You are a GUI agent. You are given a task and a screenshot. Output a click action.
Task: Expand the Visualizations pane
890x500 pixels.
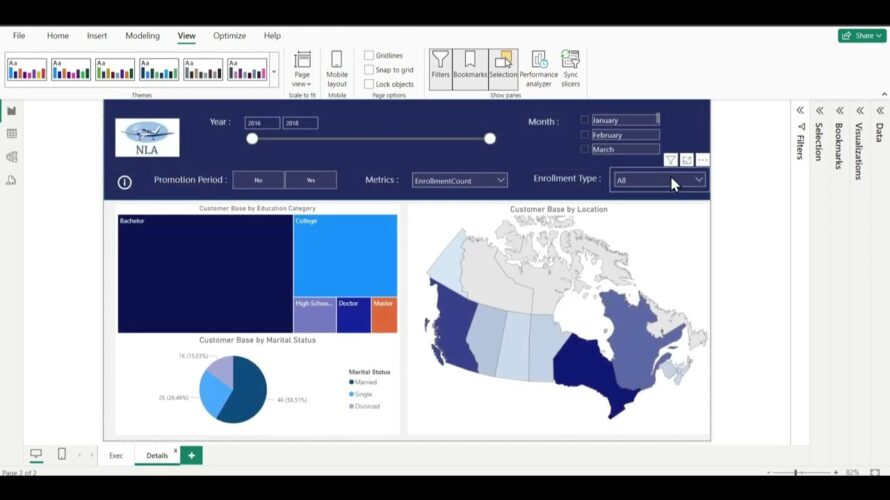tap(860, 110)
